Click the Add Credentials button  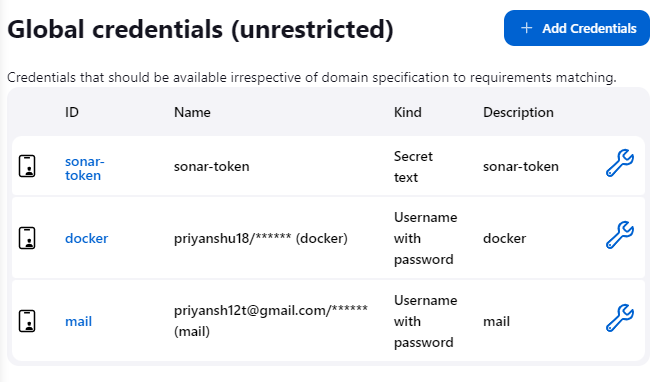(577, 28)
